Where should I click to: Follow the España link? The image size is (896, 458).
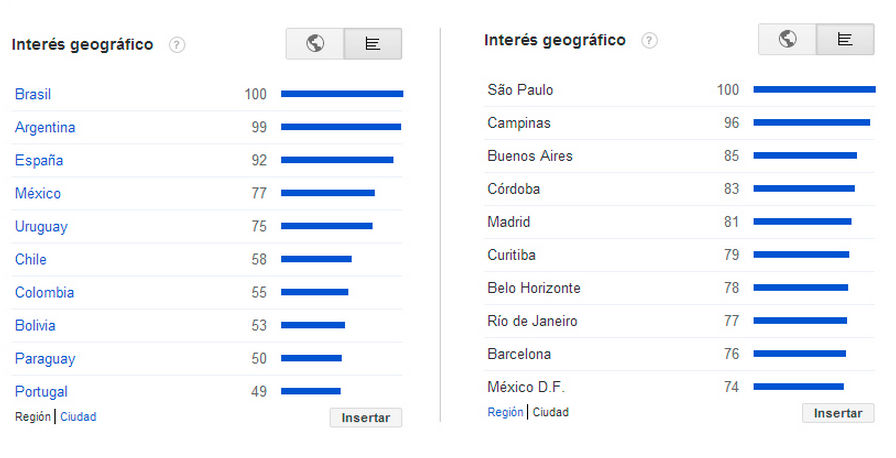pos(38,160)
